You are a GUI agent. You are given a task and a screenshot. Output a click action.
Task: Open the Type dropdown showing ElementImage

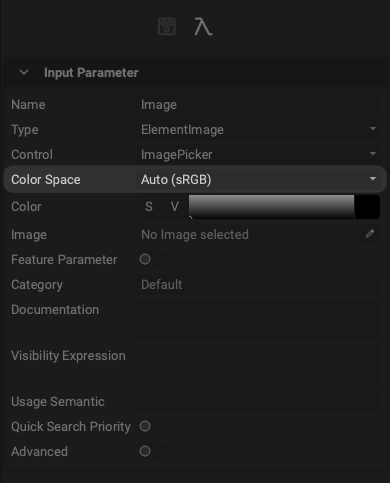[x=258, y=130]
